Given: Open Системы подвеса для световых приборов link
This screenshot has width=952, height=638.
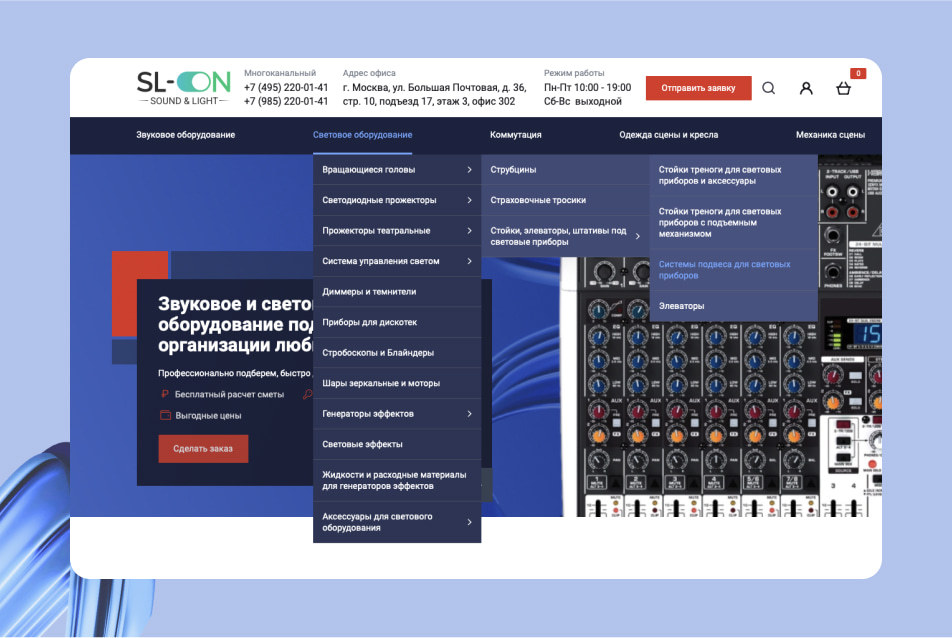Looking at the screenshot, I should click(724, 270).
